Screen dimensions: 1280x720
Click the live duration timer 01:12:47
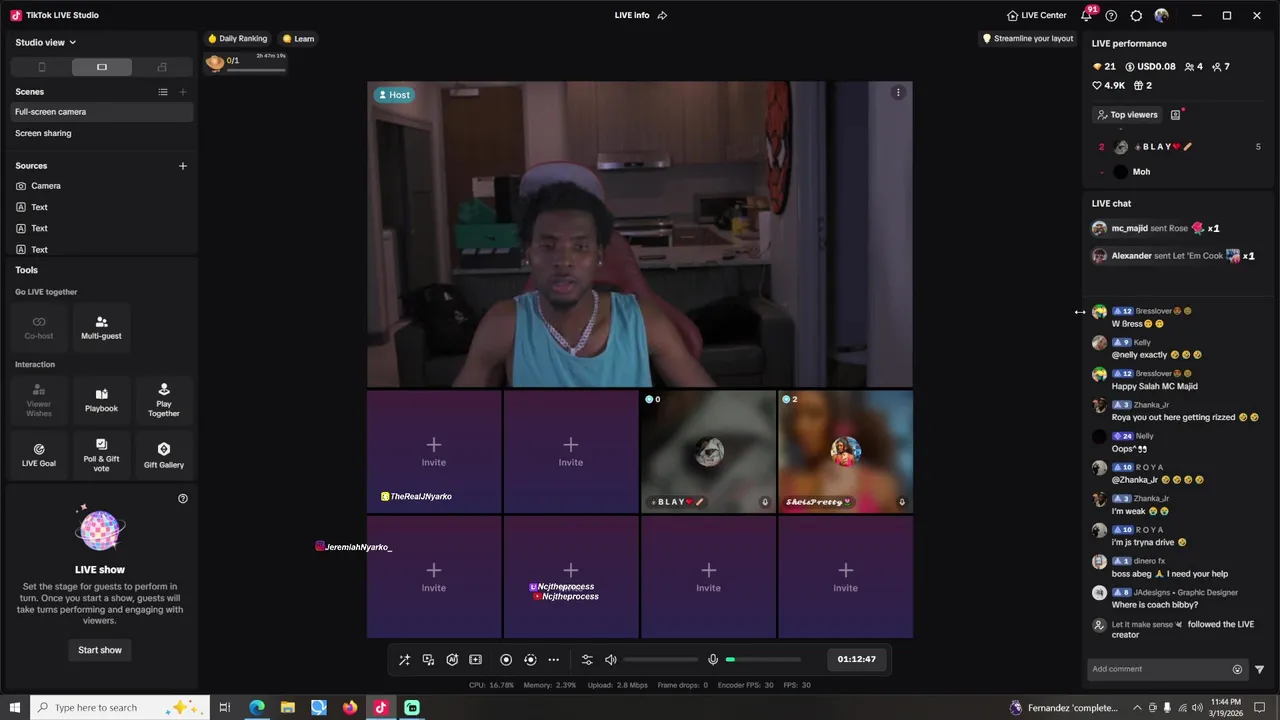856,659
